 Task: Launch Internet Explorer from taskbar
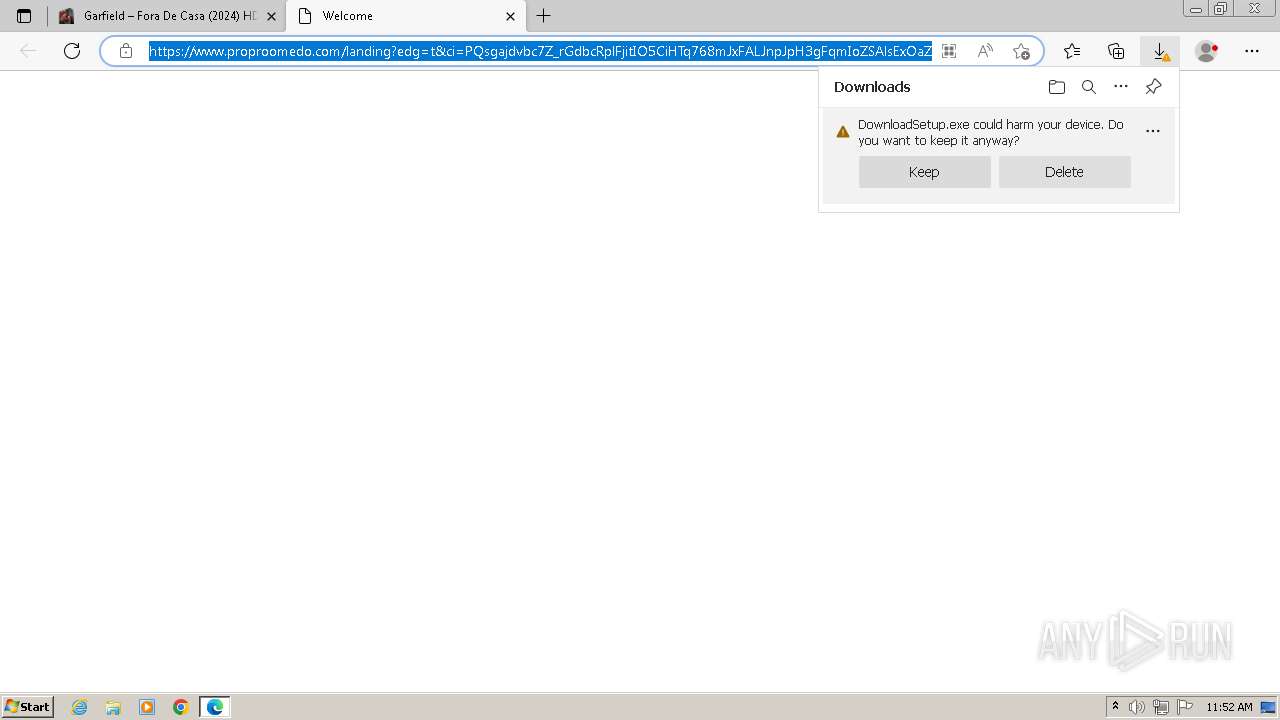click(80, 707)
